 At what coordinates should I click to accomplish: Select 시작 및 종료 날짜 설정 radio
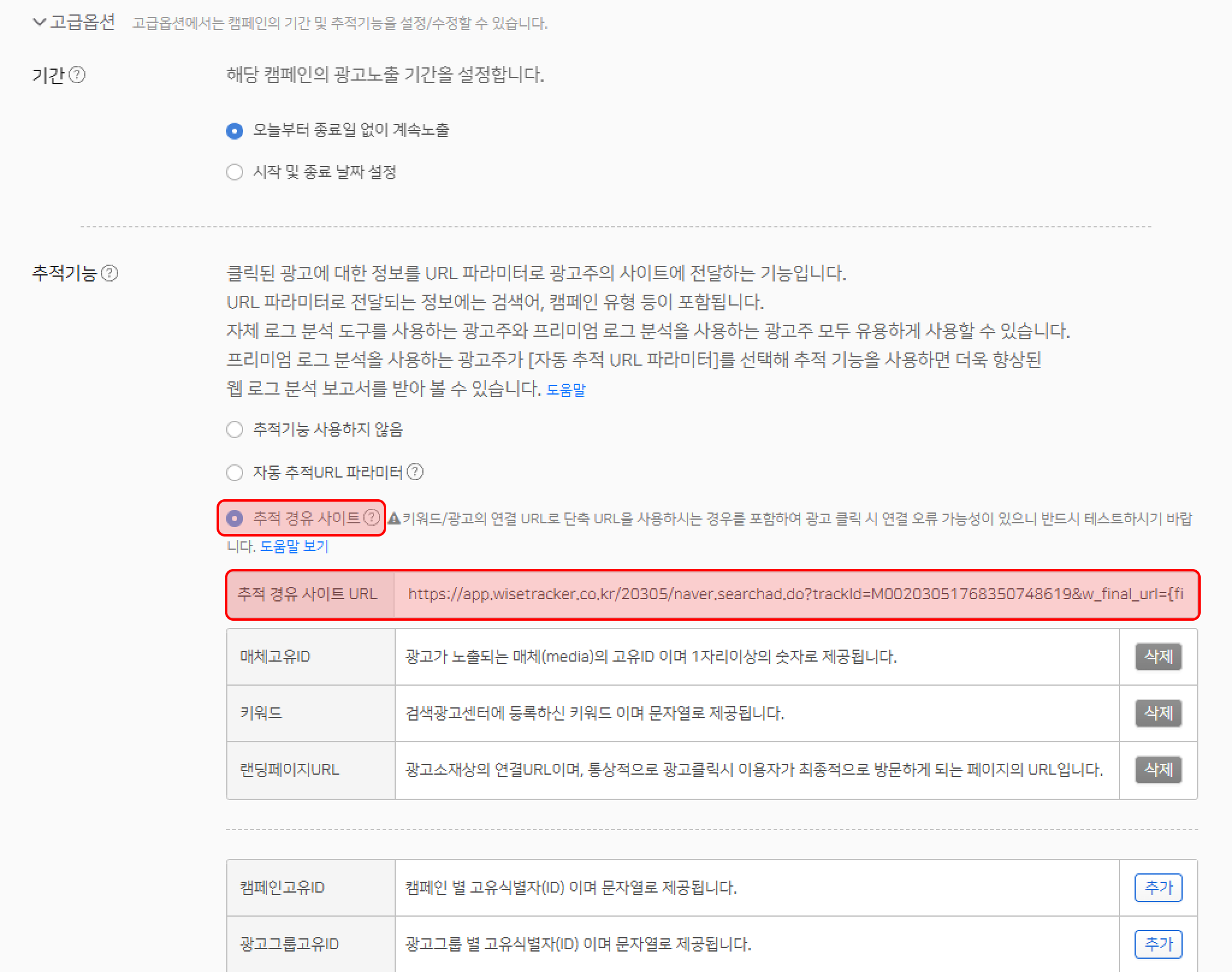235,172
